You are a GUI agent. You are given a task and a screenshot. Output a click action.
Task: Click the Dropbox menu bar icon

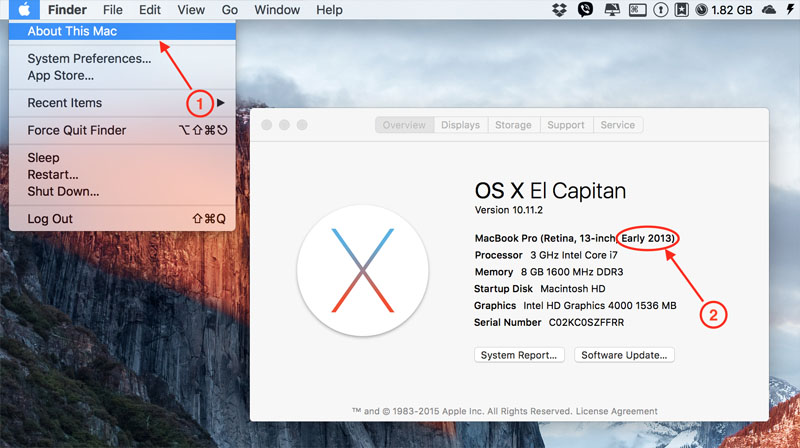click(x=559, y=10)
